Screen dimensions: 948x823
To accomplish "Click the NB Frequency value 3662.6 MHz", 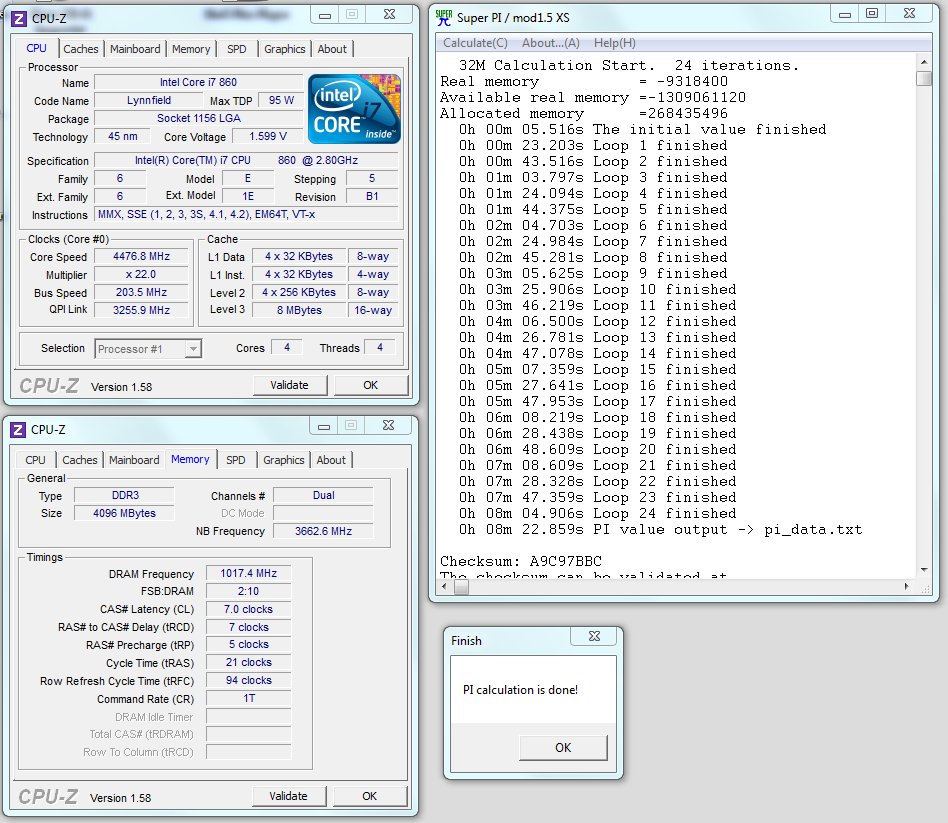I will (323, 531).
